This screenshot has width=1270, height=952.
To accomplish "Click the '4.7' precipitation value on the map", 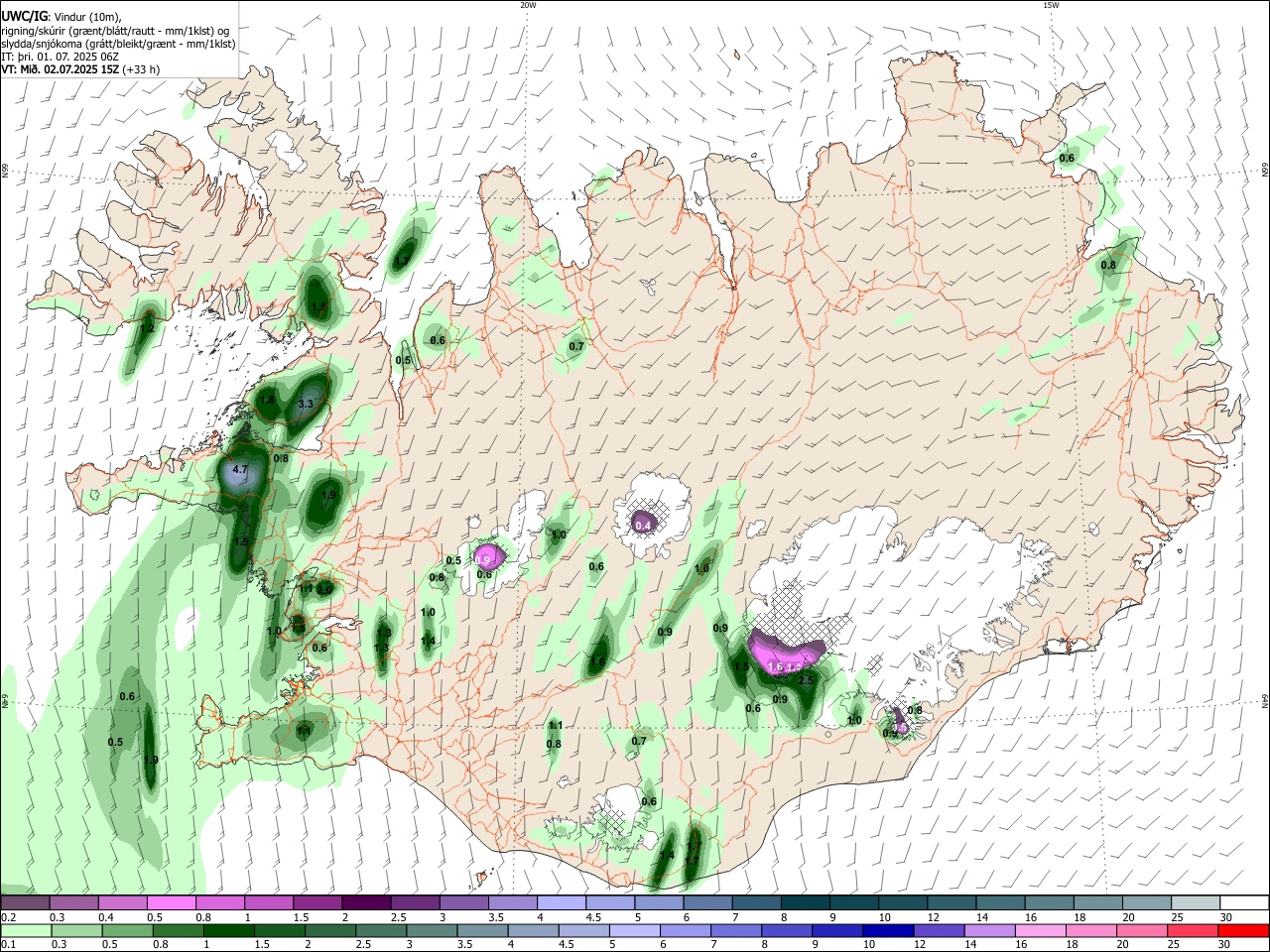I will (x=240, y=469).
